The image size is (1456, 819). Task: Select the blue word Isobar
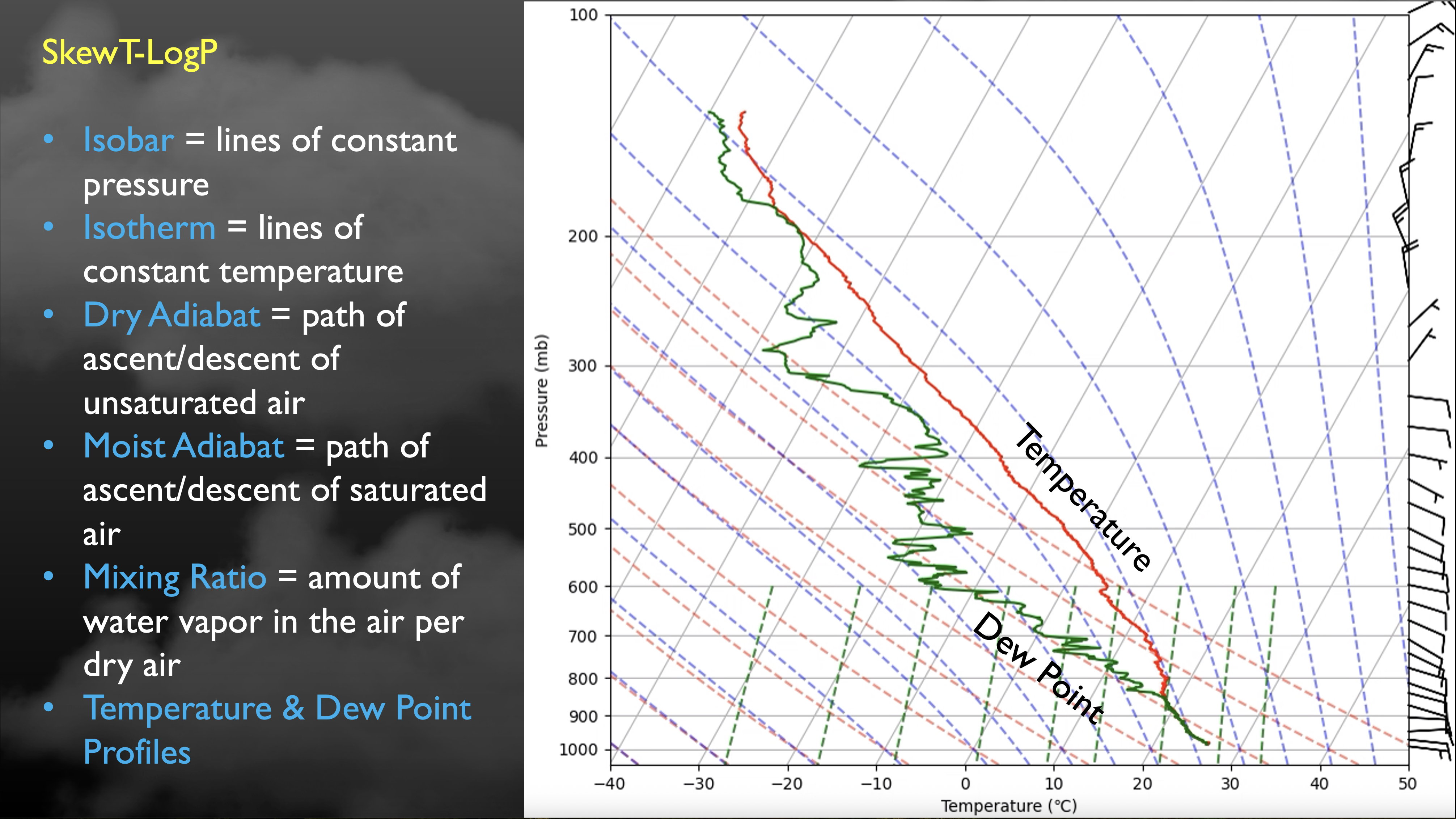pos(129,140)
